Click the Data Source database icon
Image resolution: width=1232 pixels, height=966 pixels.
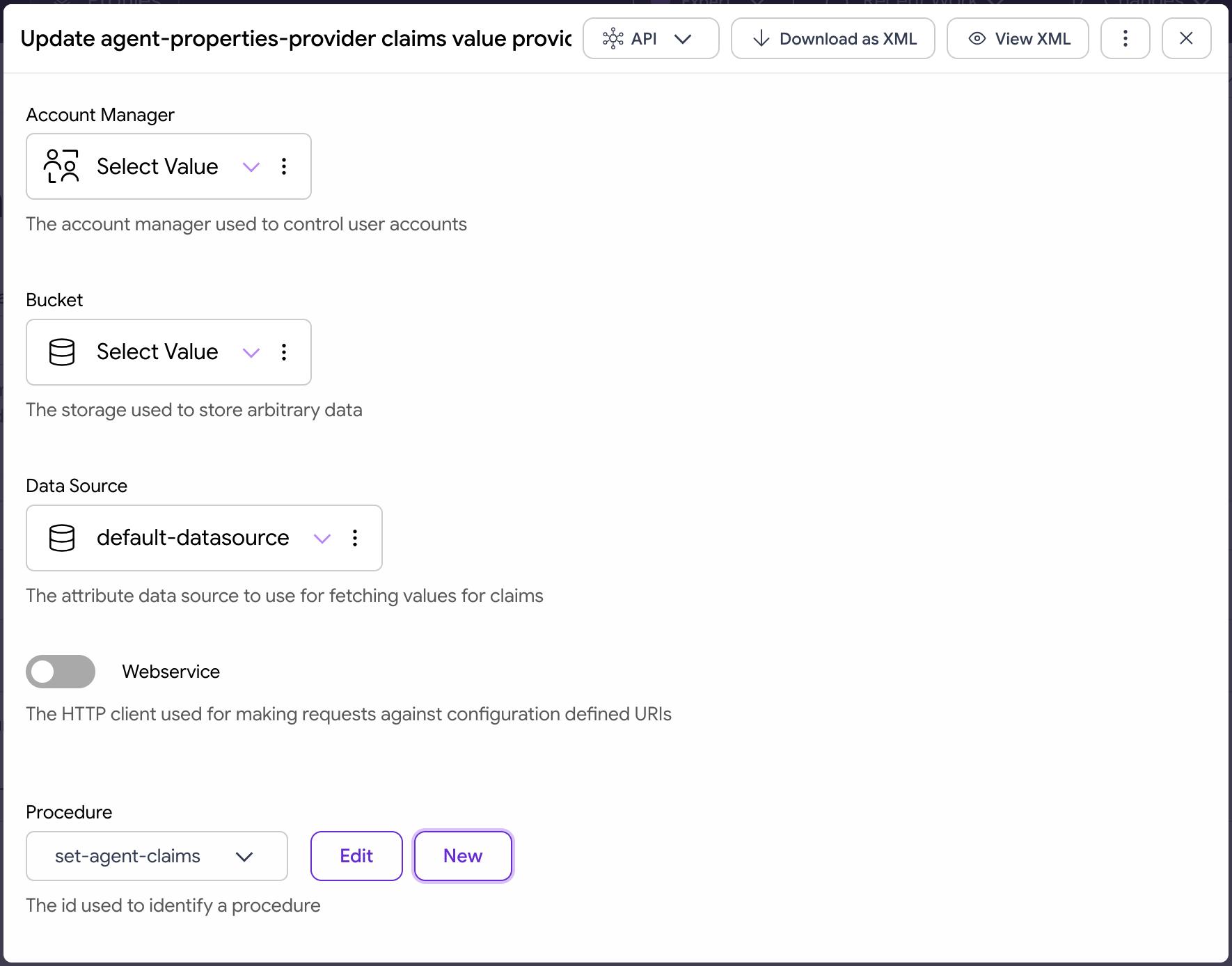62,538
